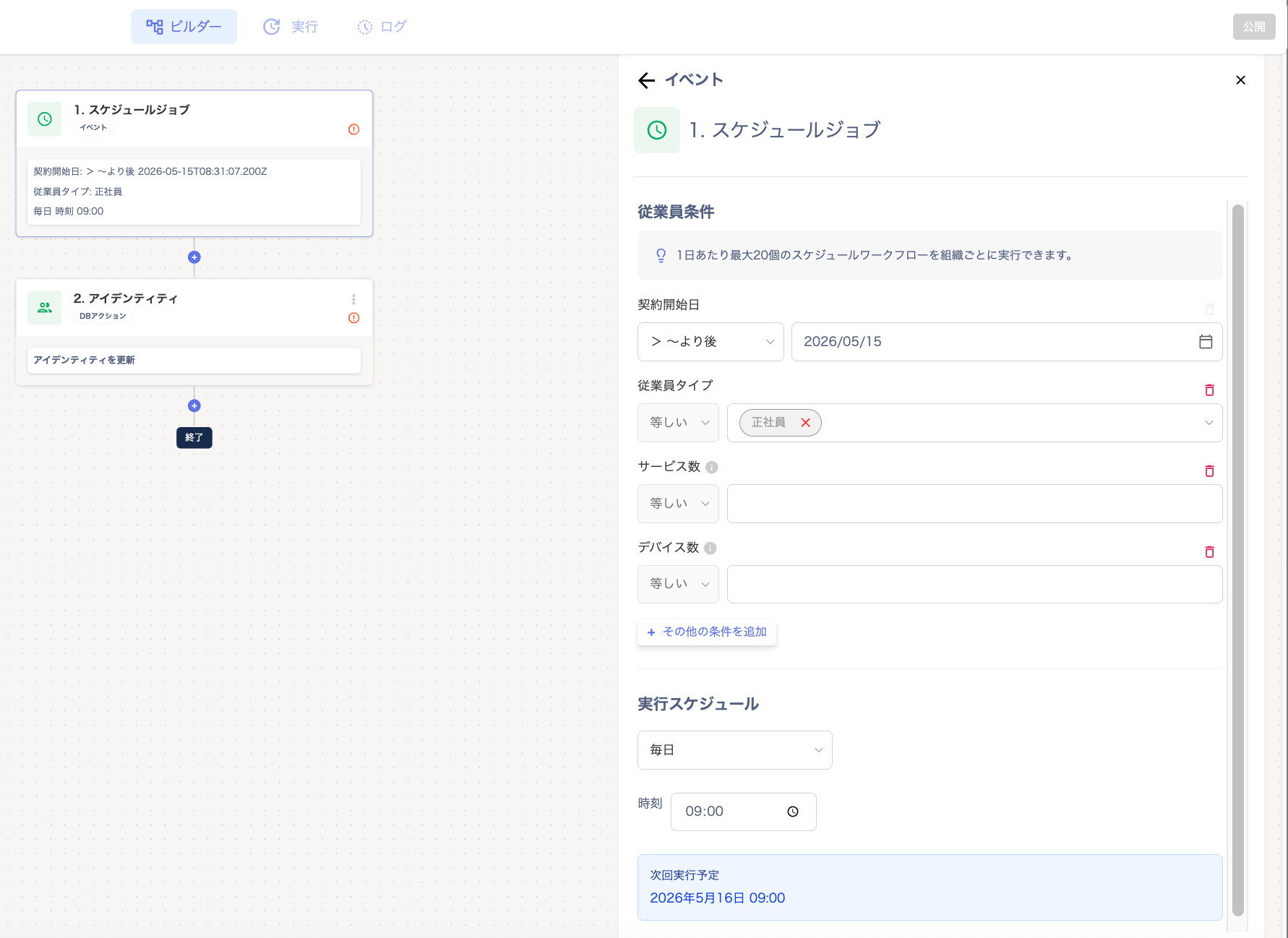The height and width of the screenshot is (938, 1288).
Task: Switch to the ビルダー tab
Action: pyautogui.click(x=184, y=27)
